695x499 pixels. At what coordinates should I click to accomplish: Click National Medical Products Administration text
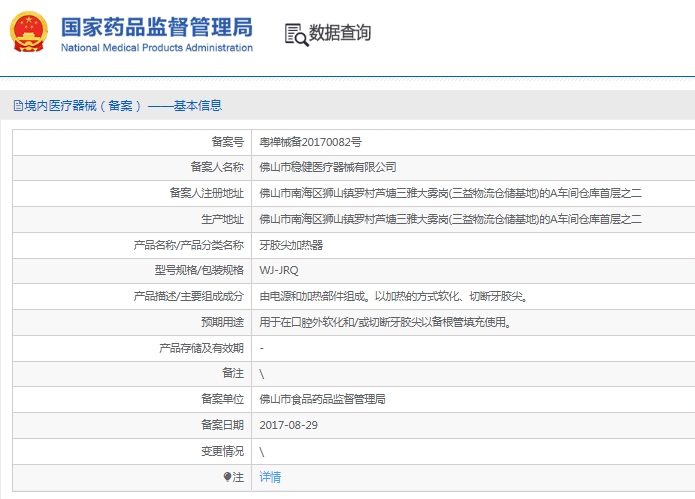(x=156, y=47)
